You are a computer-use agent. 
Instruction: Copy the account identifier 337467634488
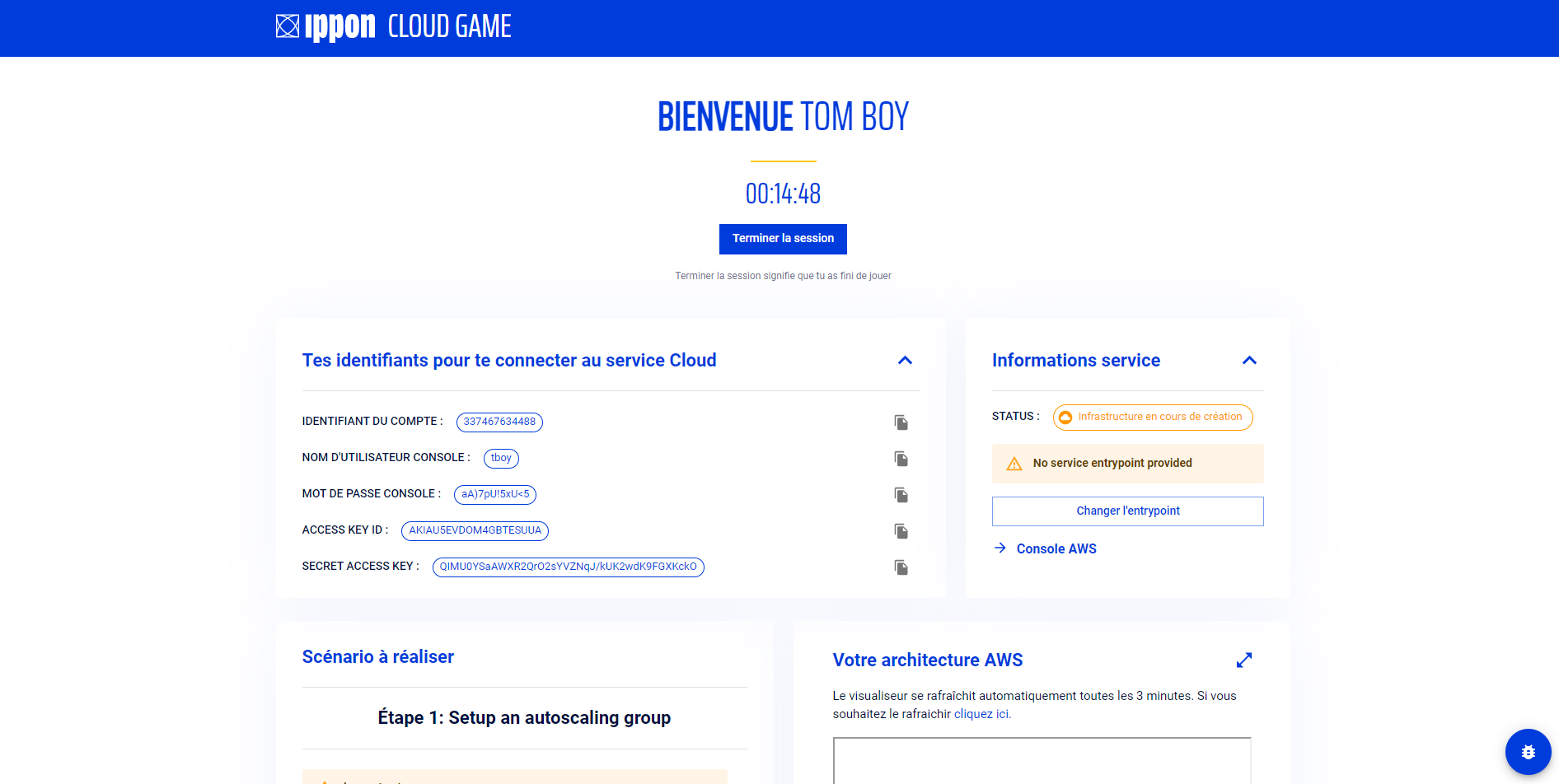901,422
